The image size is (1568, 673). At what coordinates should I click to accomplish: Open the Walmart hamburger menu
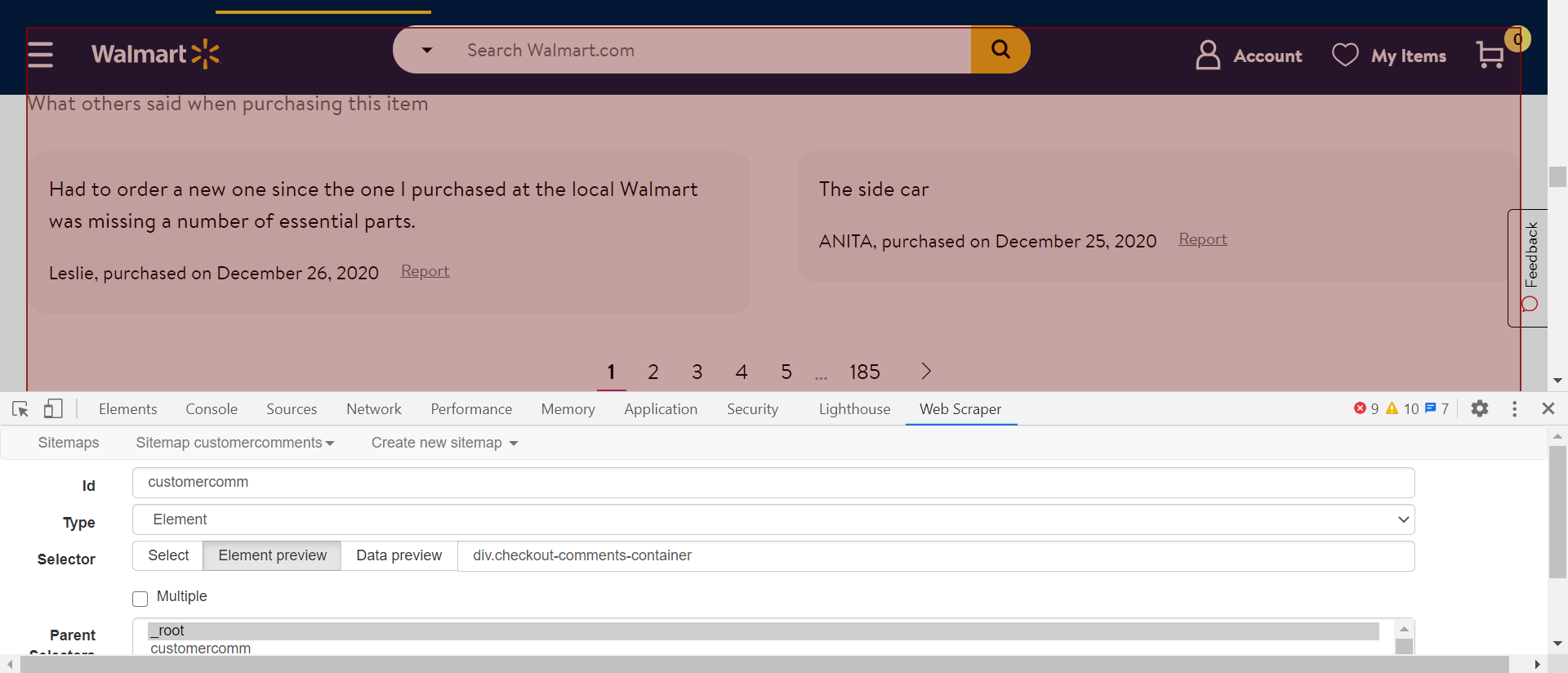40,55
